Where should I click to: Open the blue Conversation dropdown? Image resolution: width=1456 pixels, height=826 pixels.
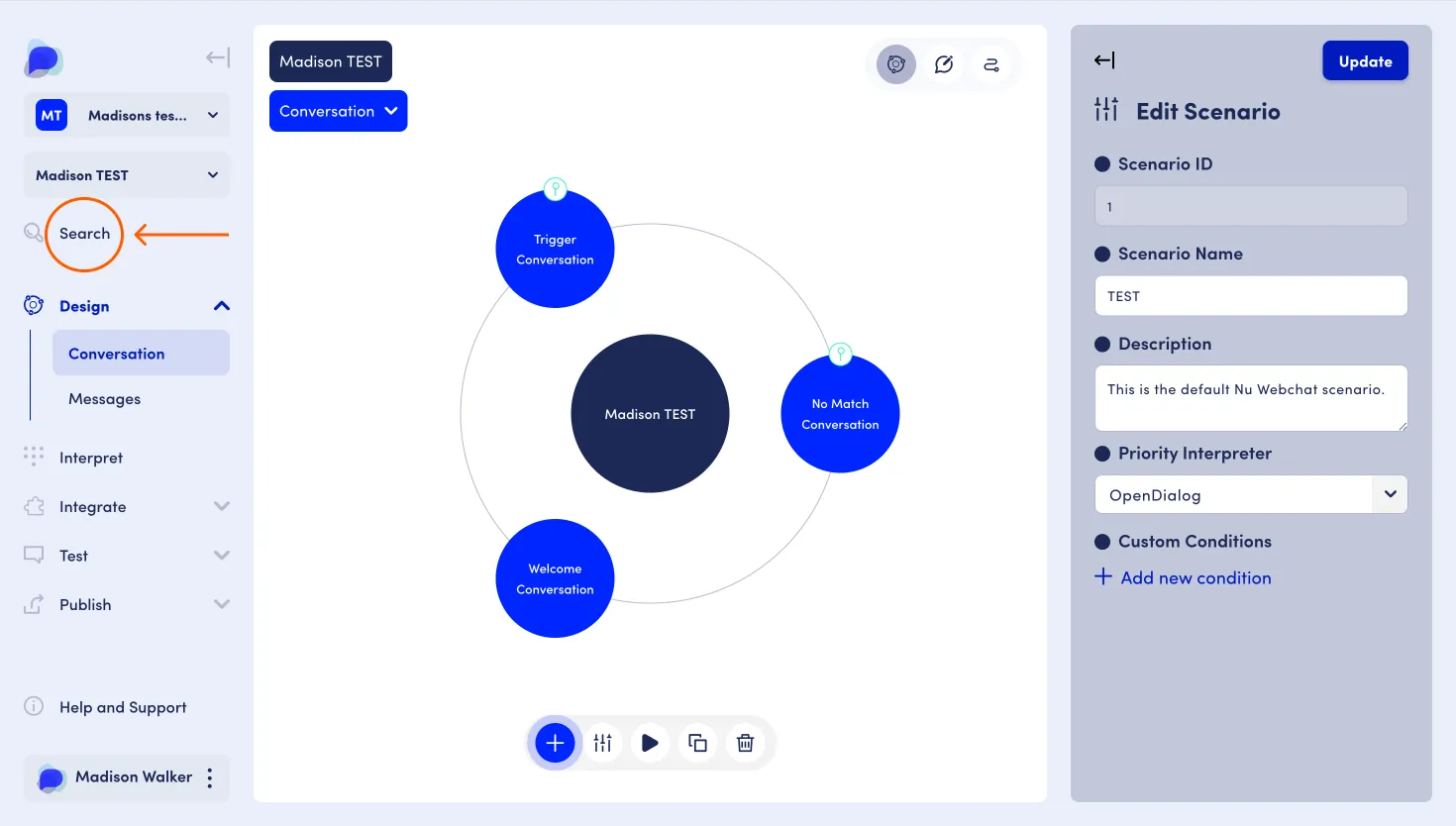[x=339, y=111]
